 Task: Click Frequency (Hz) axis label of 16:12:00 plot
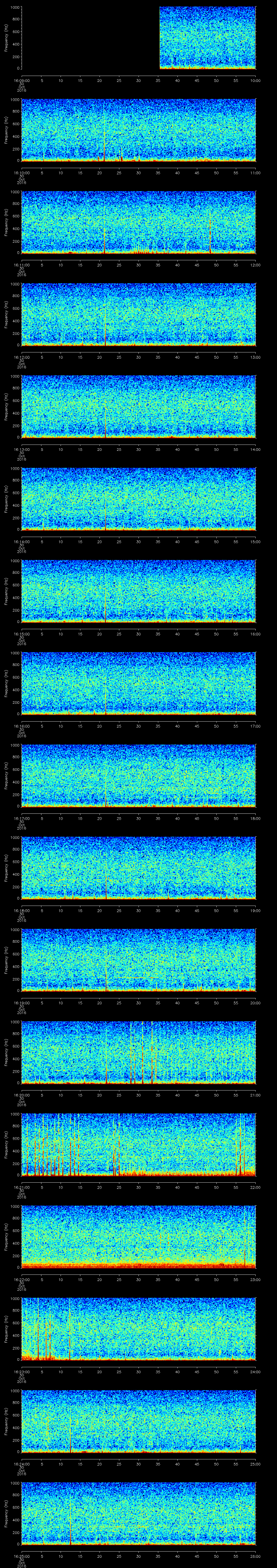6,314
